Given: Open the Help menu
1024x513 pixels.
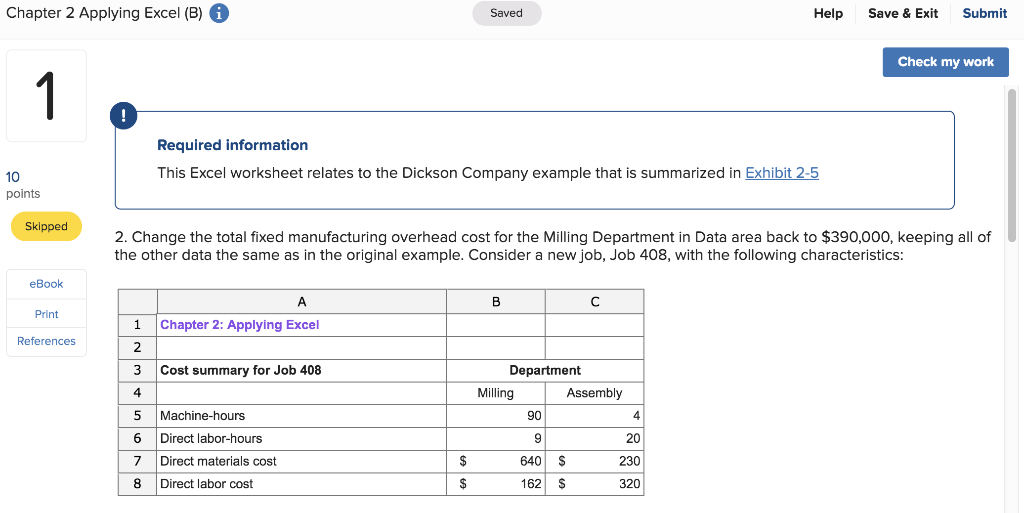Looking at the screenshot, I should click(828, 13).
